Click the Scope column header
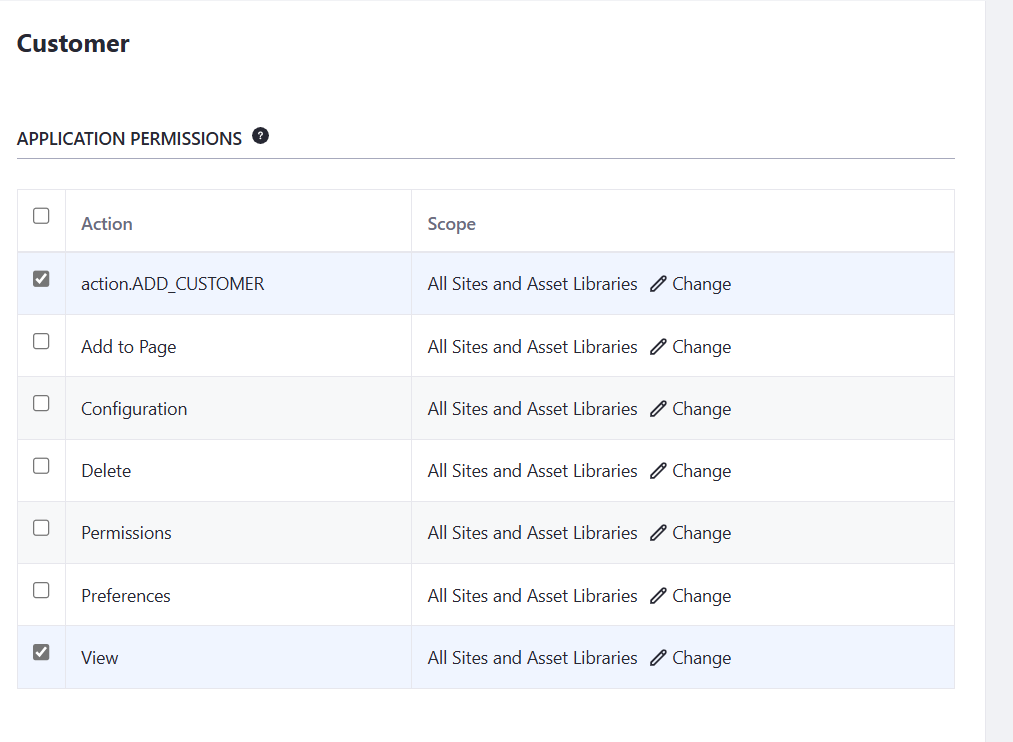The width and height of the screenshot is (1013, 742). [451, 224]
